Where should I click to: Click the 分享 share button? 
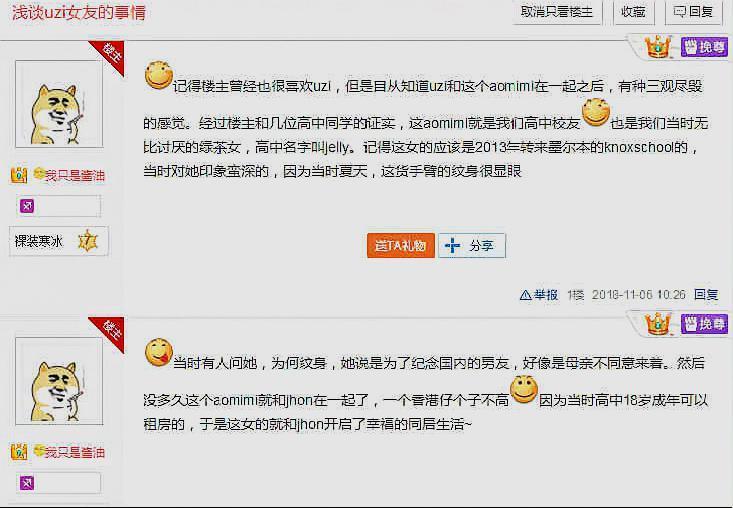click(x=472, y=245)
